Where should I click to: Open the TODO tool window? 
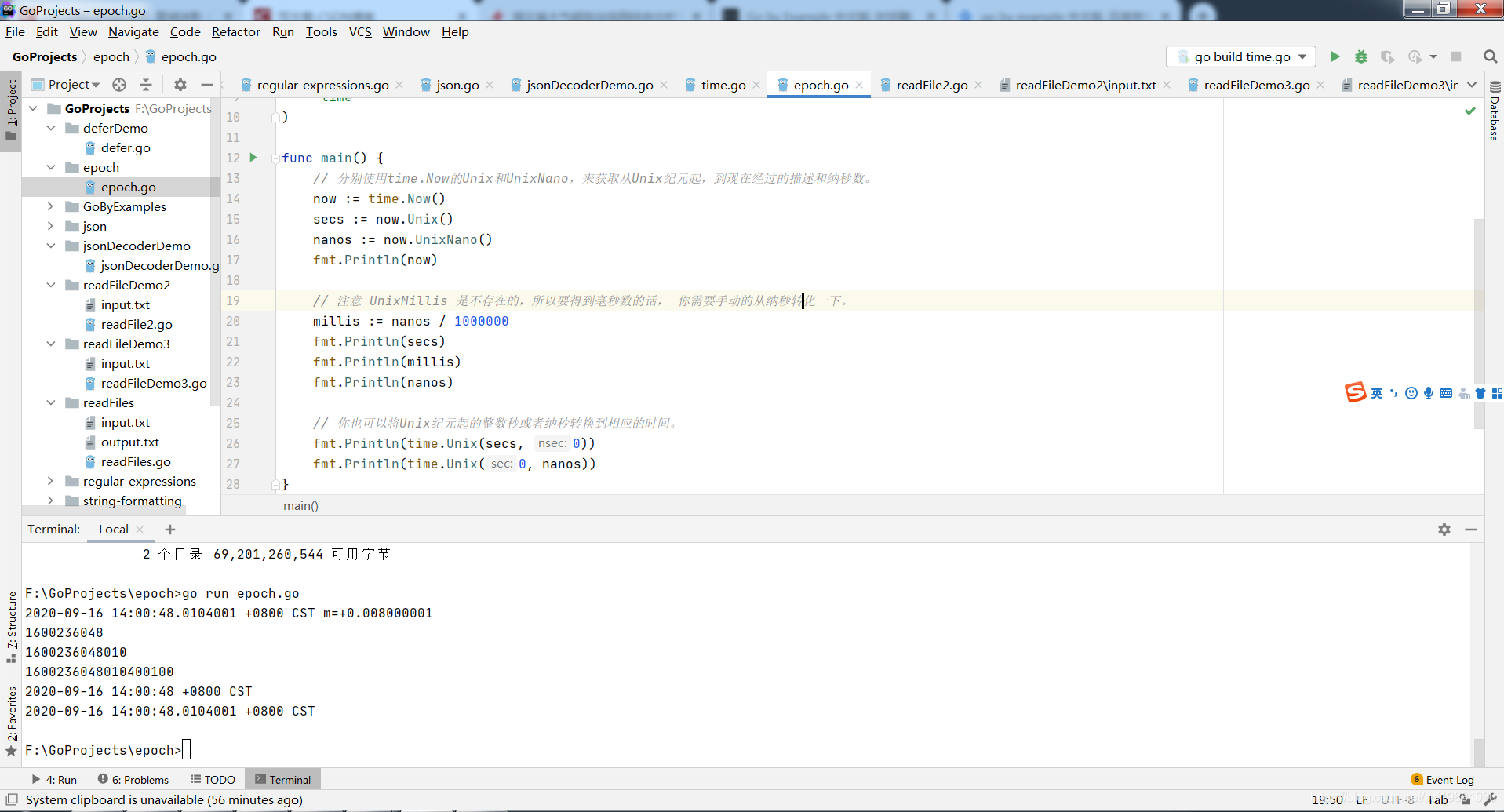tap(213, 780)
